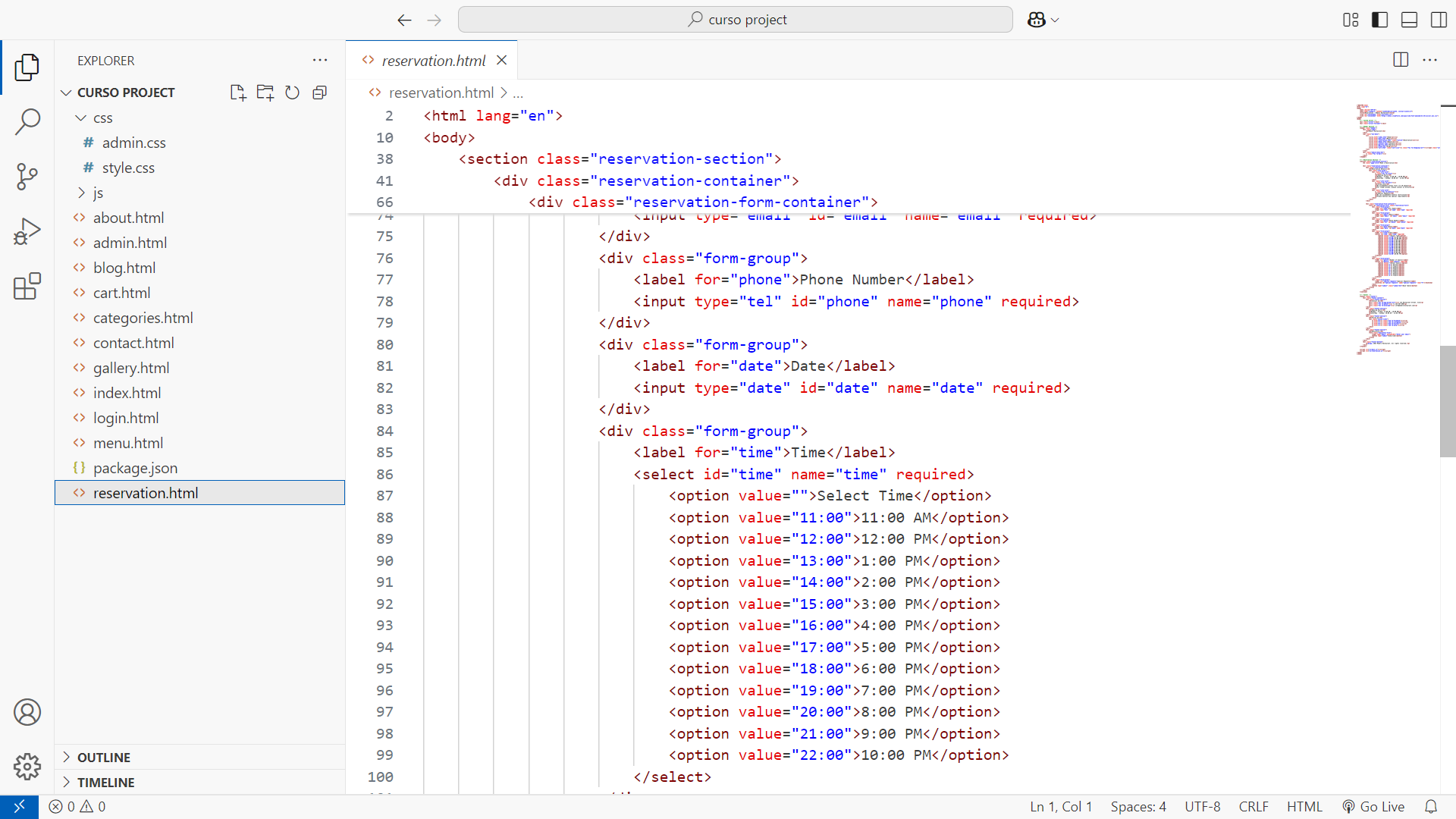Click the vertical scrollbar thumb

click(x=1447, y=401)
